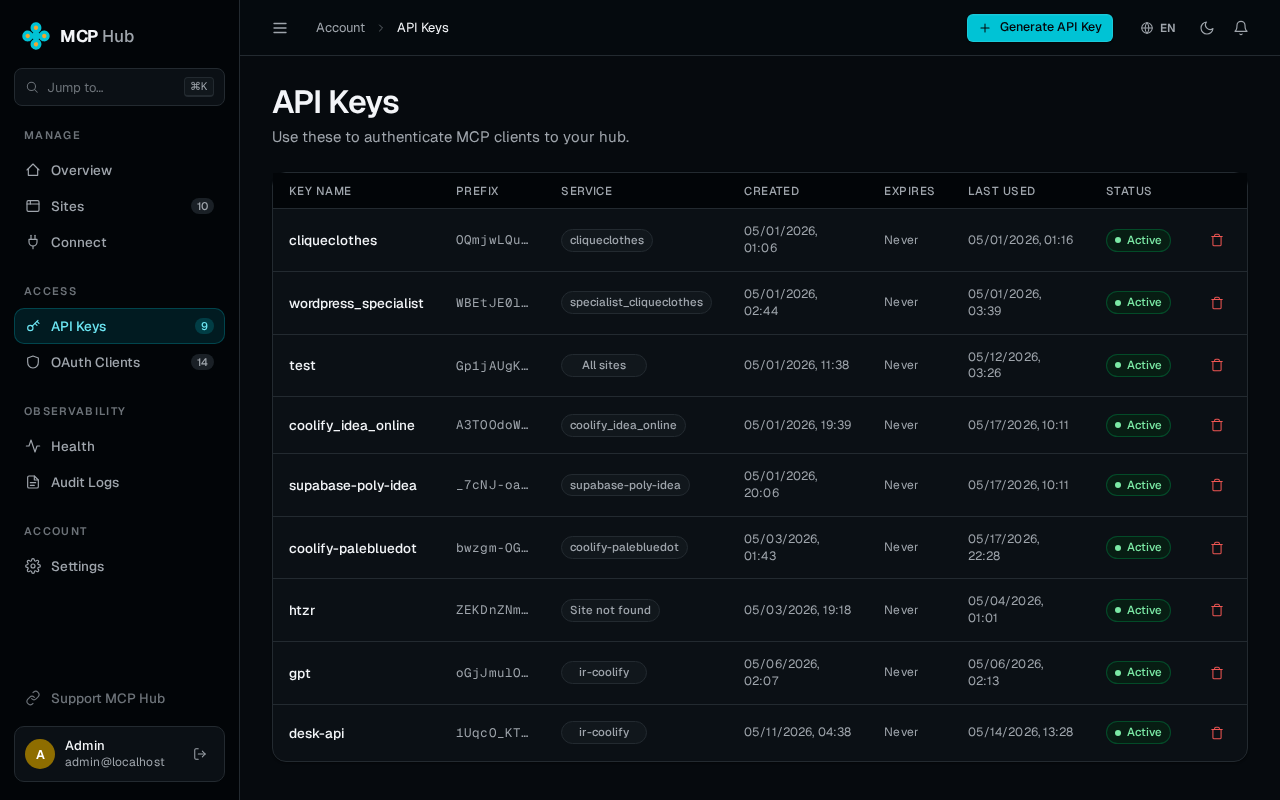Click the Status column header
Image resolution: width=1280 pixels, height=800 pixels.
click(x=1129, y=191)
